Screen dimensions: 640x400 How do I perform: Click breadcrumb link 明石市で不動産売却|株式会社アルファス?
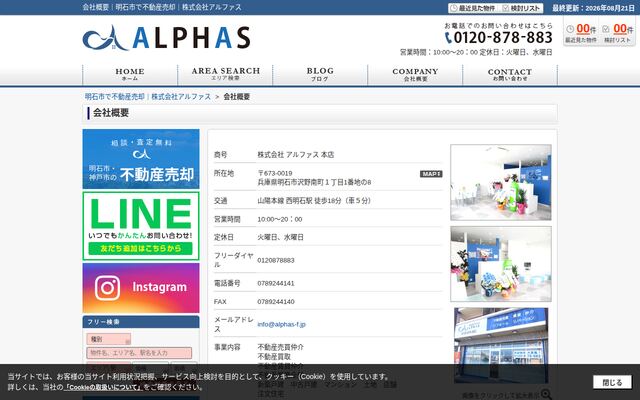coord(148,97)
